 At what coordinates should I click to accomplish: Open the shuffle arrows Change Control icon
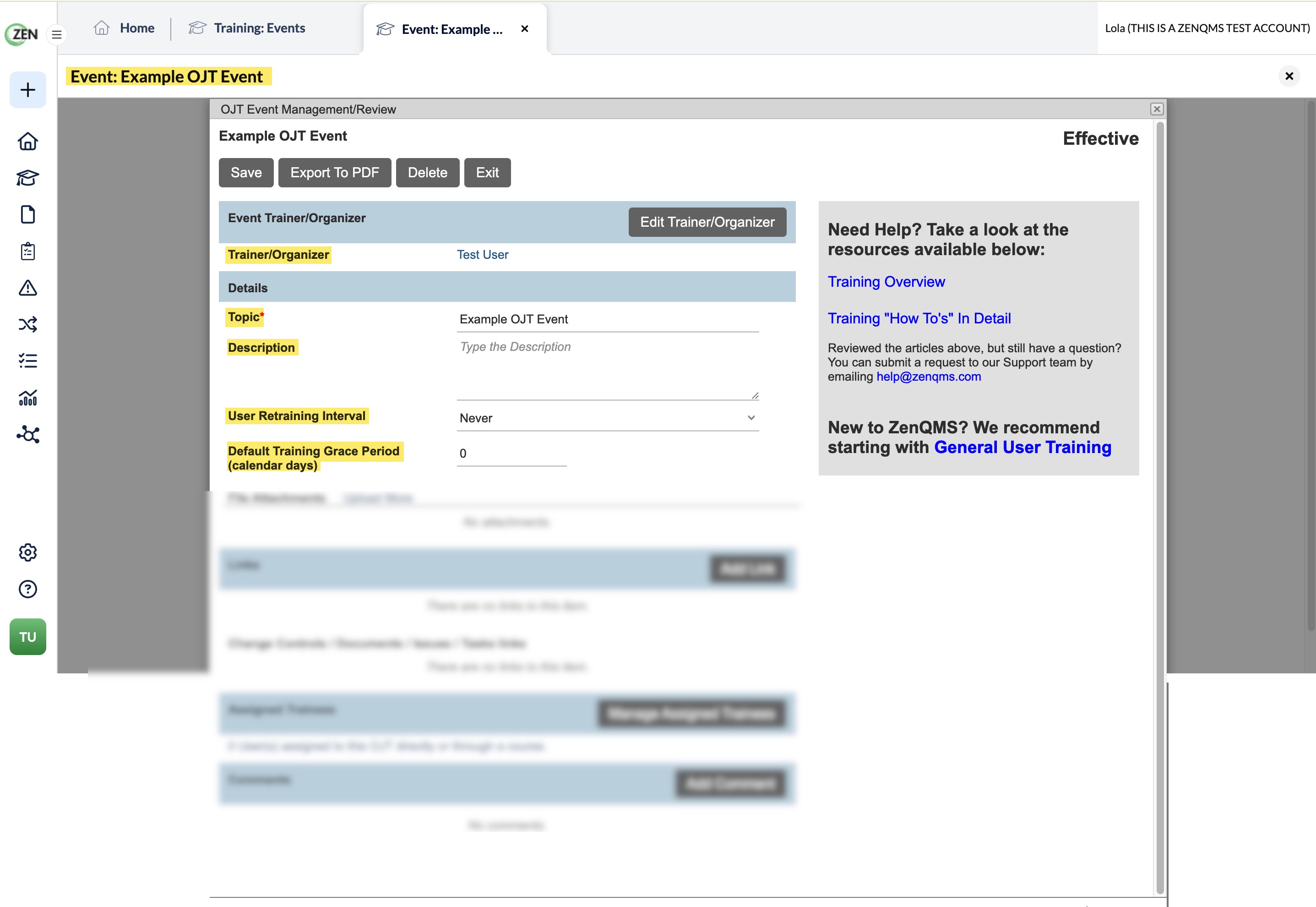coord(28,324)
